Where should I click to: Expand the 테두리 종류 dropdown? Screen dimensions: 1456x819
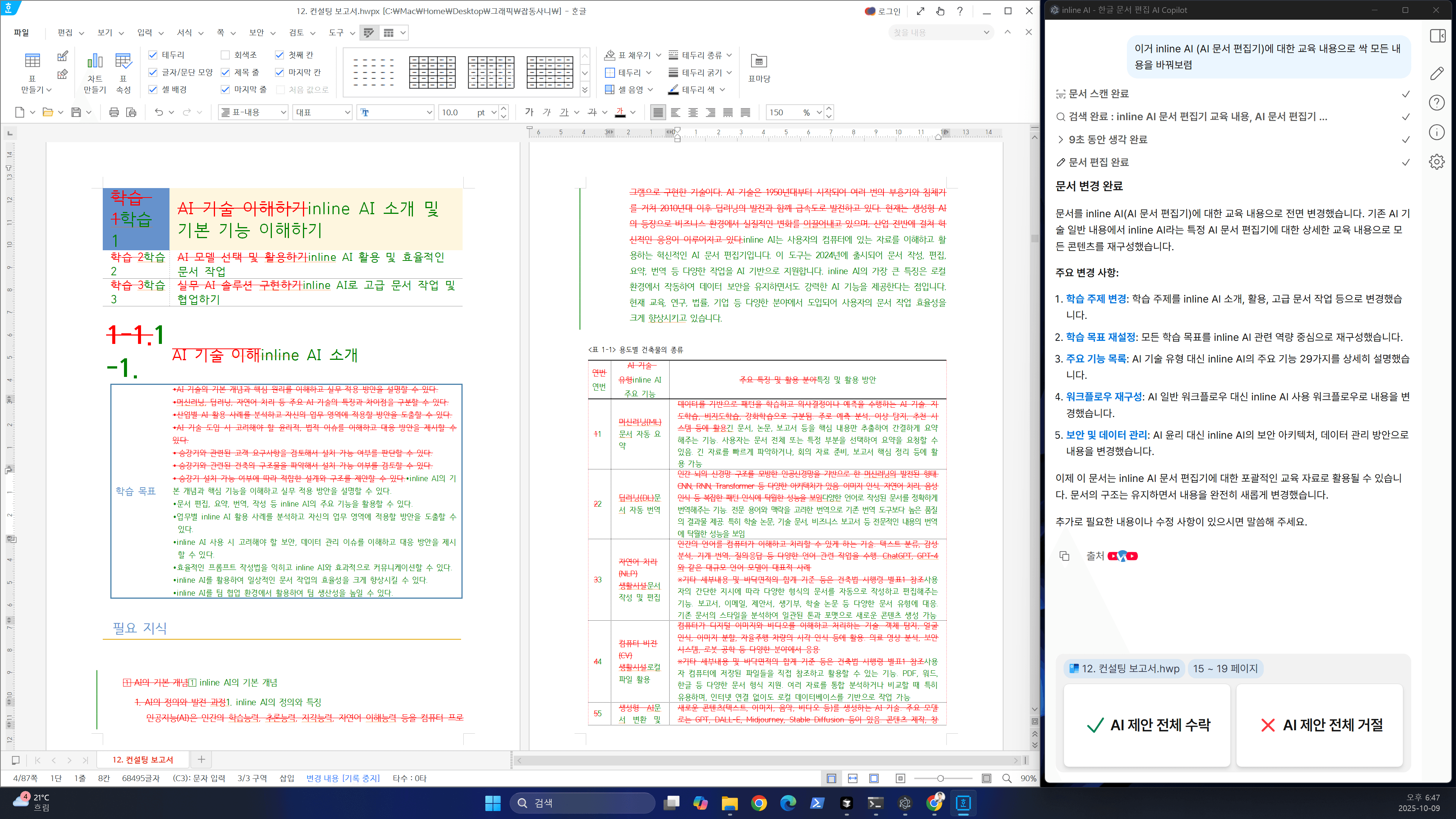pyautogui.click(x=729, y=55)
